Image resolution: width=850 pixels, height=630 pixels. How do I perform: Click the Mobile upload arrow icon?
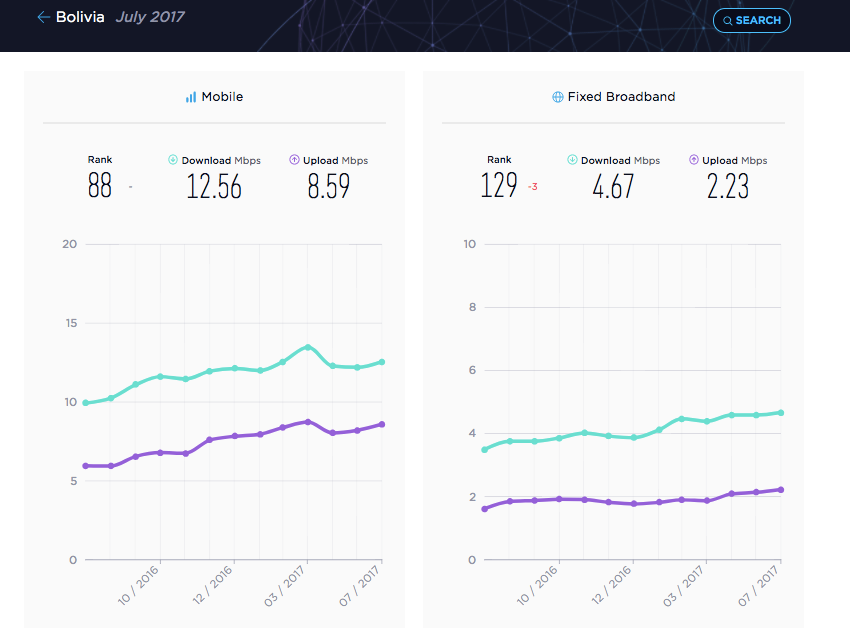294,159
